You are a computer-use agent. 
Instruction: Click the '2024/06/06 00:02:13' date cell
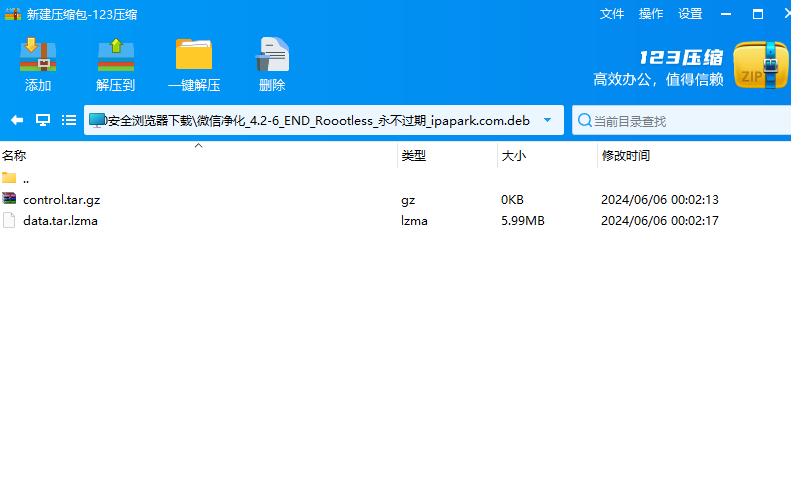click(x=660, y=200)
